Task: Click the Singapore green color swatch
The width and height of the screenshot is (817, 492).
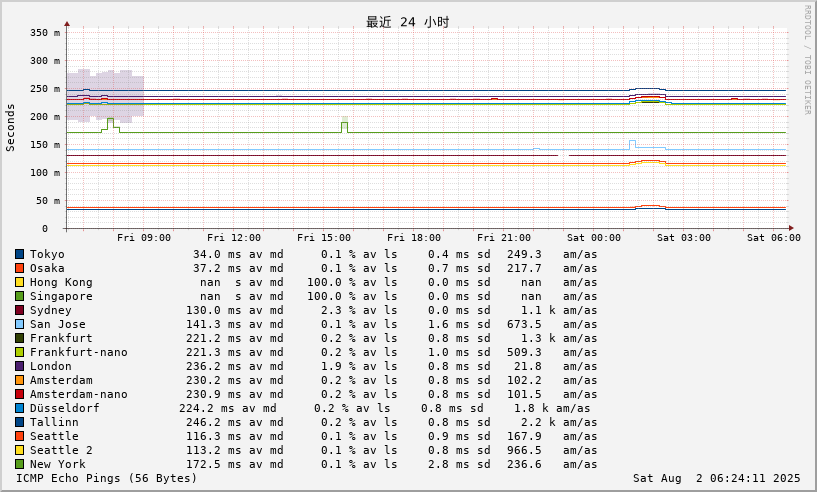Action: click(x=19, y=297)
